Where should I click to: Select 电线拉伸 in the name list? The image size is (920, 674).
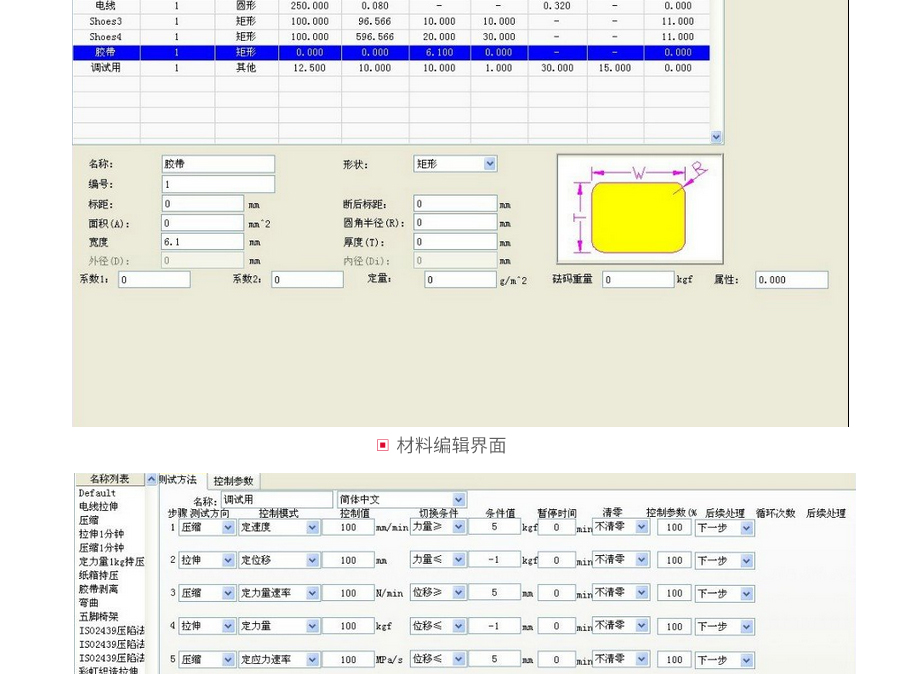point(98,507)
